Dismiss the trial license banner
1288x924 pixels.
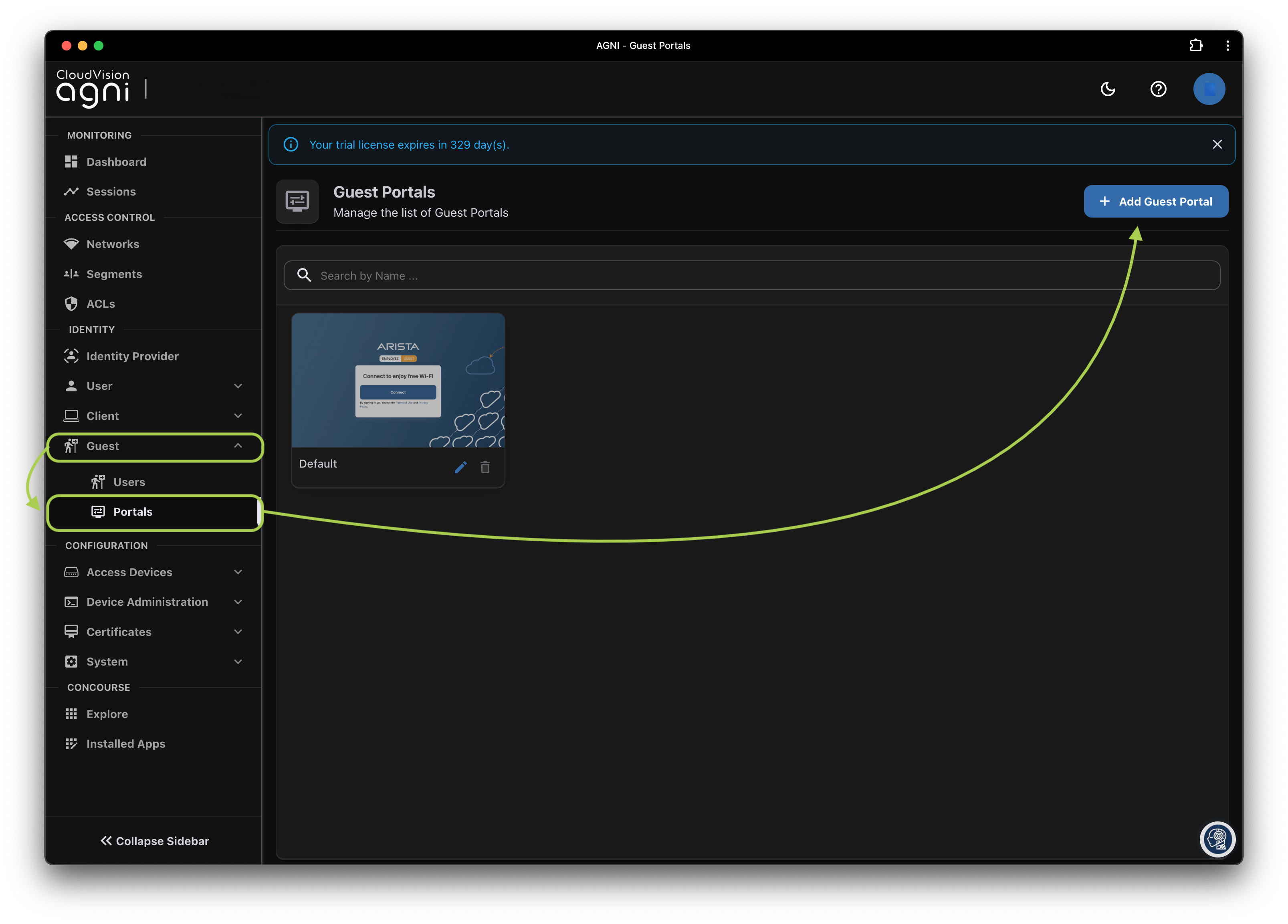(x=1217, y=144)
